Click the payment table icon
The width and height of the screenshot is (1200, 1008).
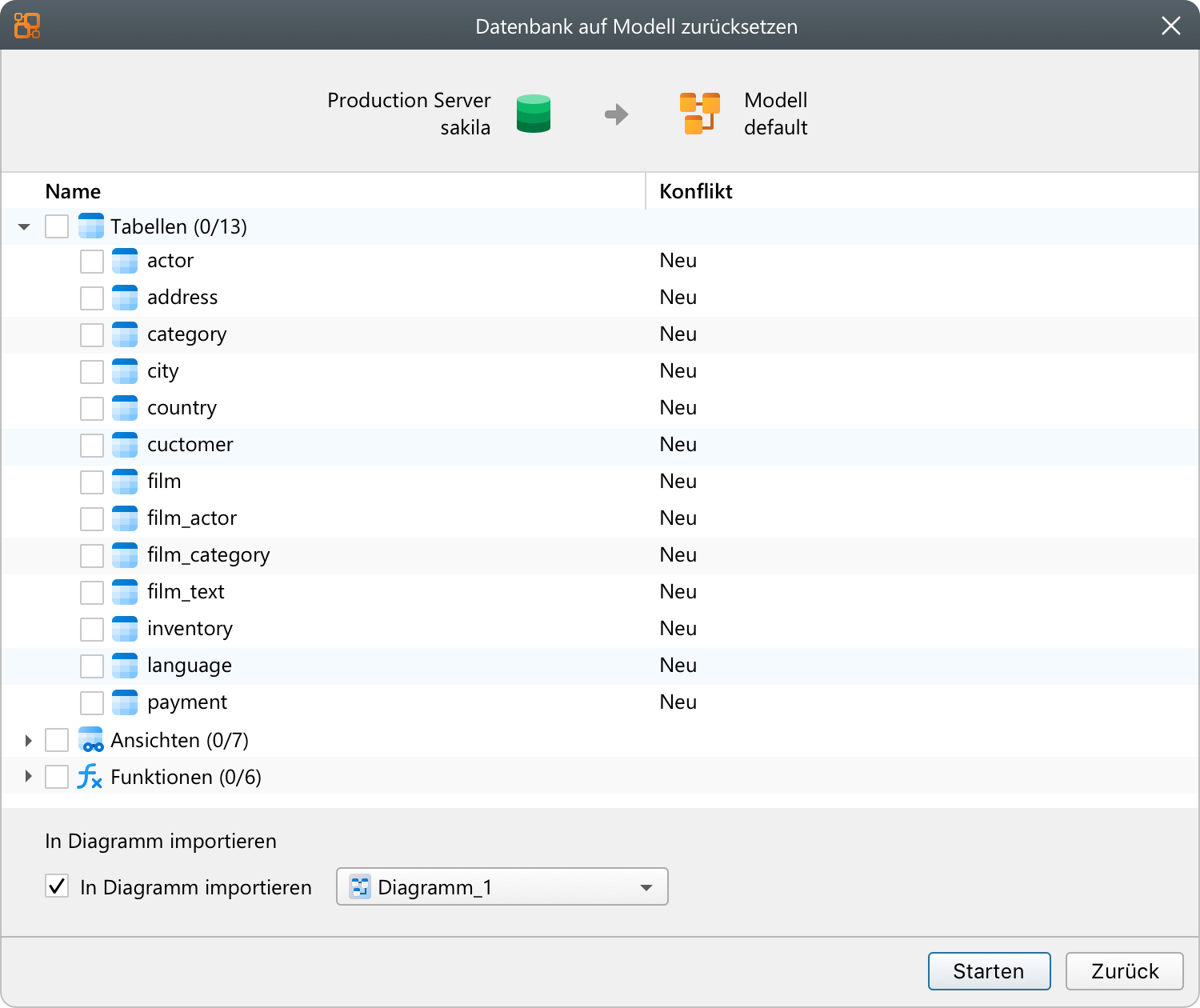pos(125,702)
